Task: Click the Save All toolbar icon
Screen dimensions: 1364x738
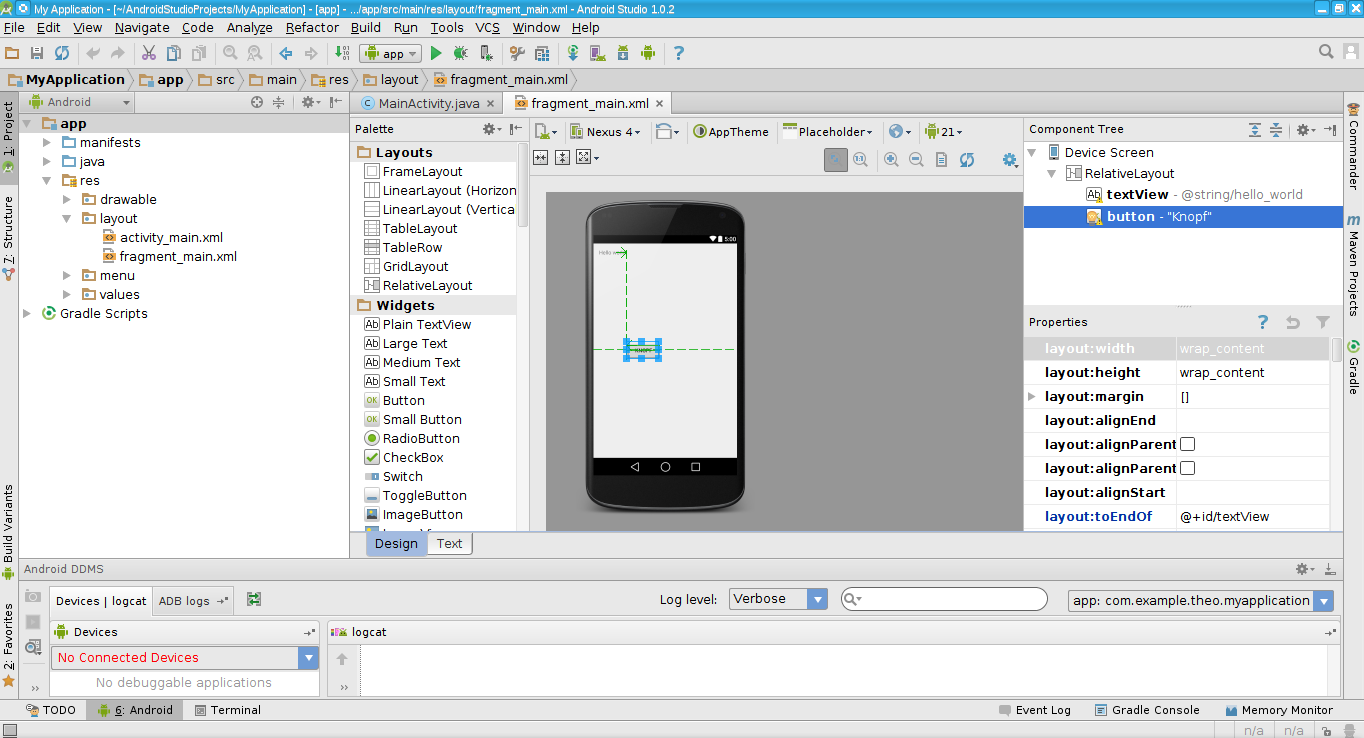Action: click(37, 53)
